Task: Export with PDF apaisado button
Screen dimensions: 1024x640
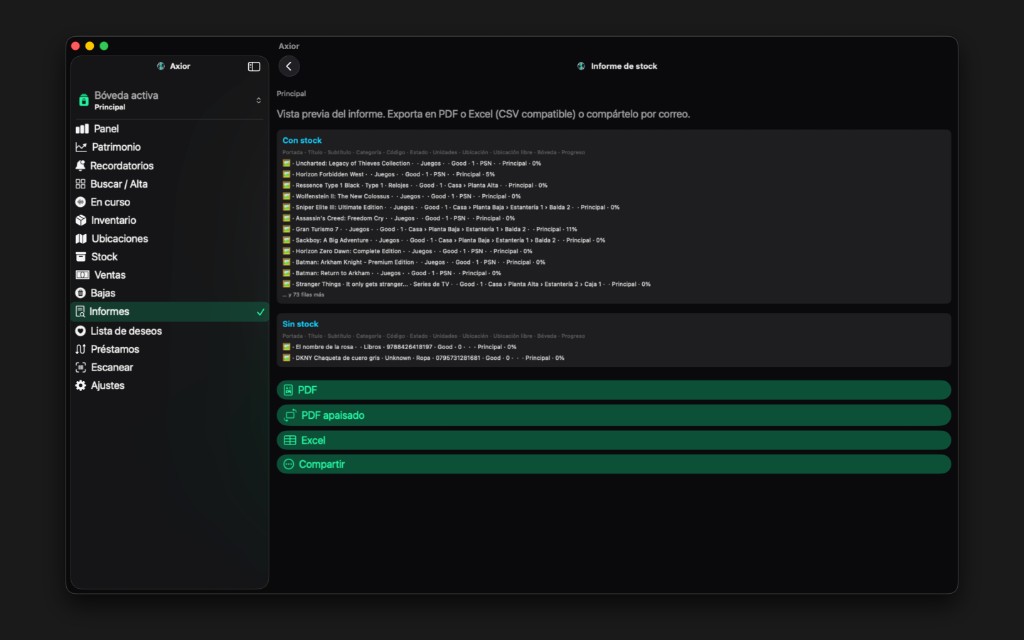Action: tap(614, 415)
